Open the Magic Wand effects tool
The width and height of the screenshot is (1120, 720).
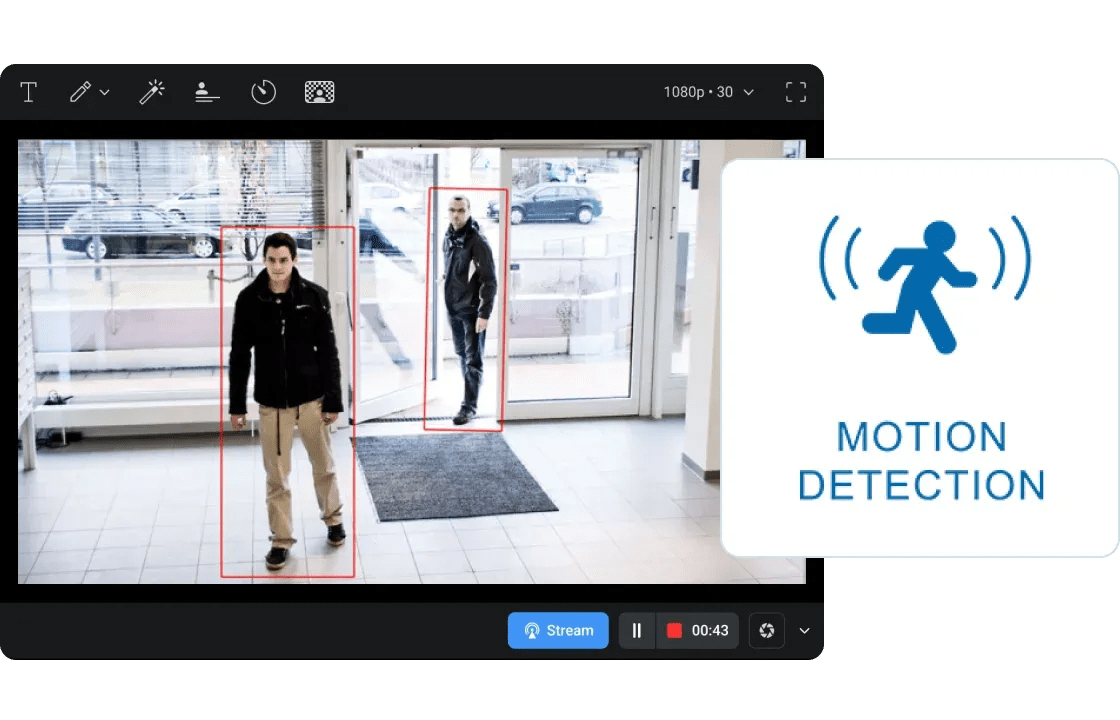point(151,92)
